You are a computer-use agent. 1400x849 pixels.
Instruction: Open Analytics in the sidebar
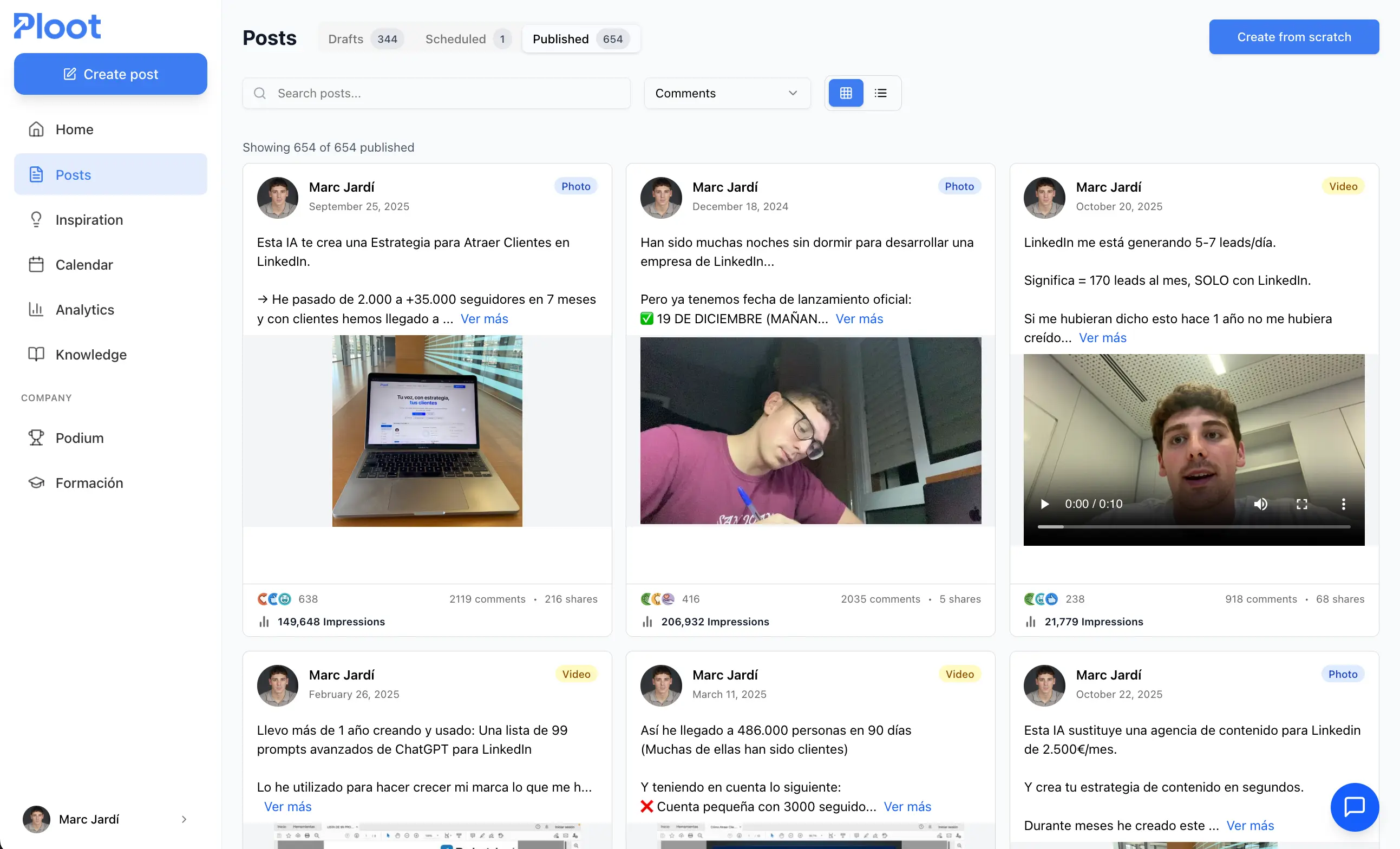[110, 309]
